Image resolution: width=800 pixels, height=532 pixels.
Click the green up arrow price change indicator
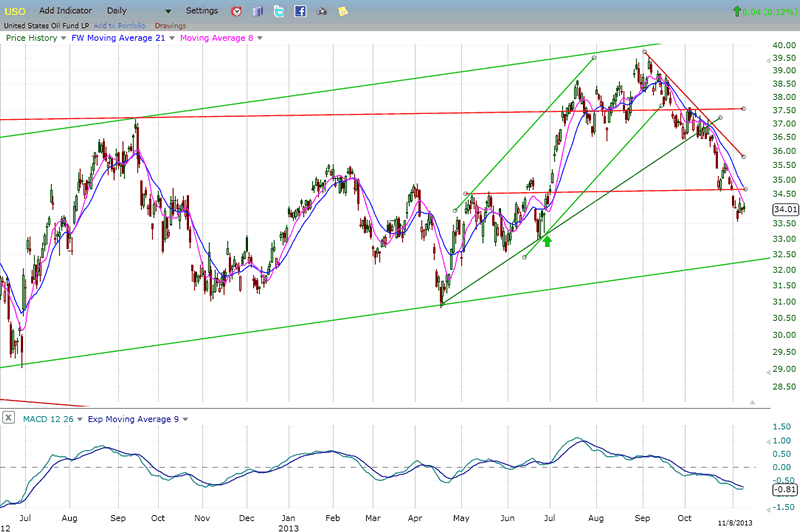(737, 11)
